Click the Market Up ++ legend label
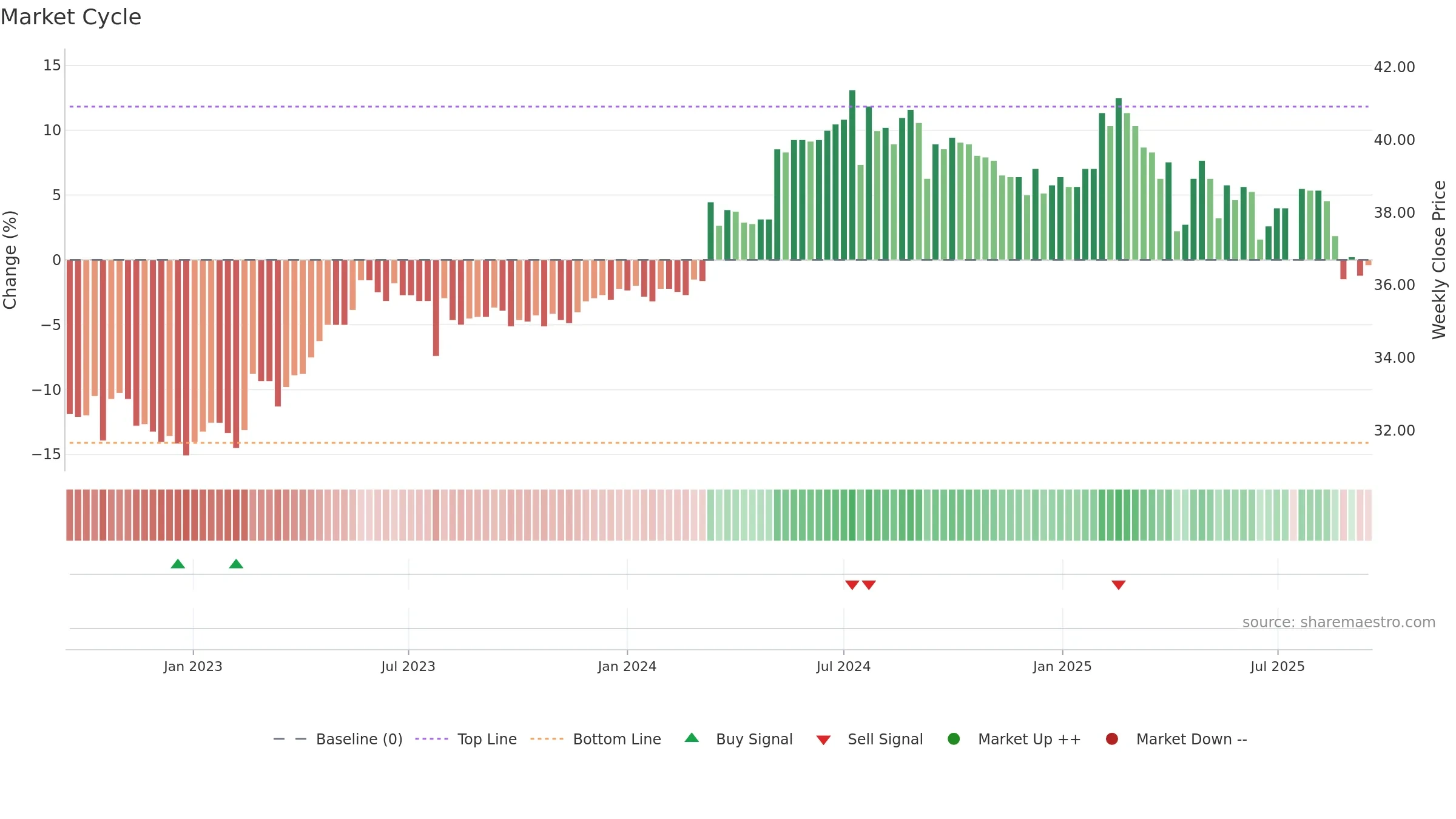1456x819 pixels. [x=1030, y=739]
